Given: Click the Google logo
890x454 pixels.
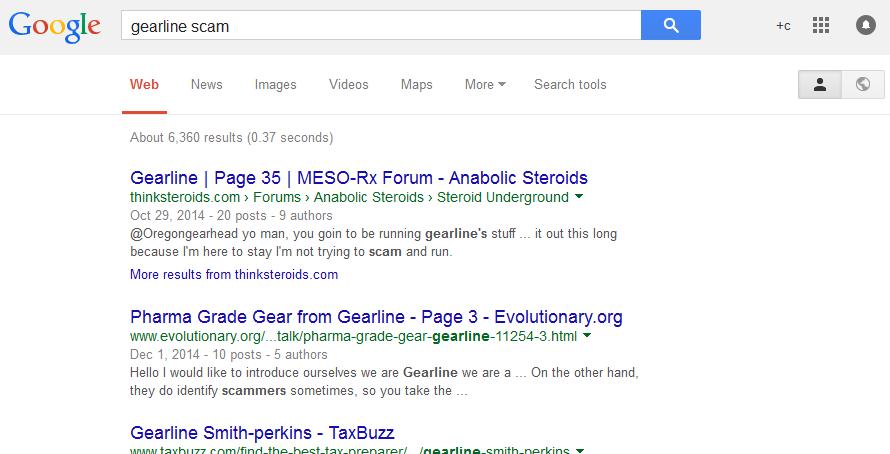Looking at the screenshot, I should point(55,27).
